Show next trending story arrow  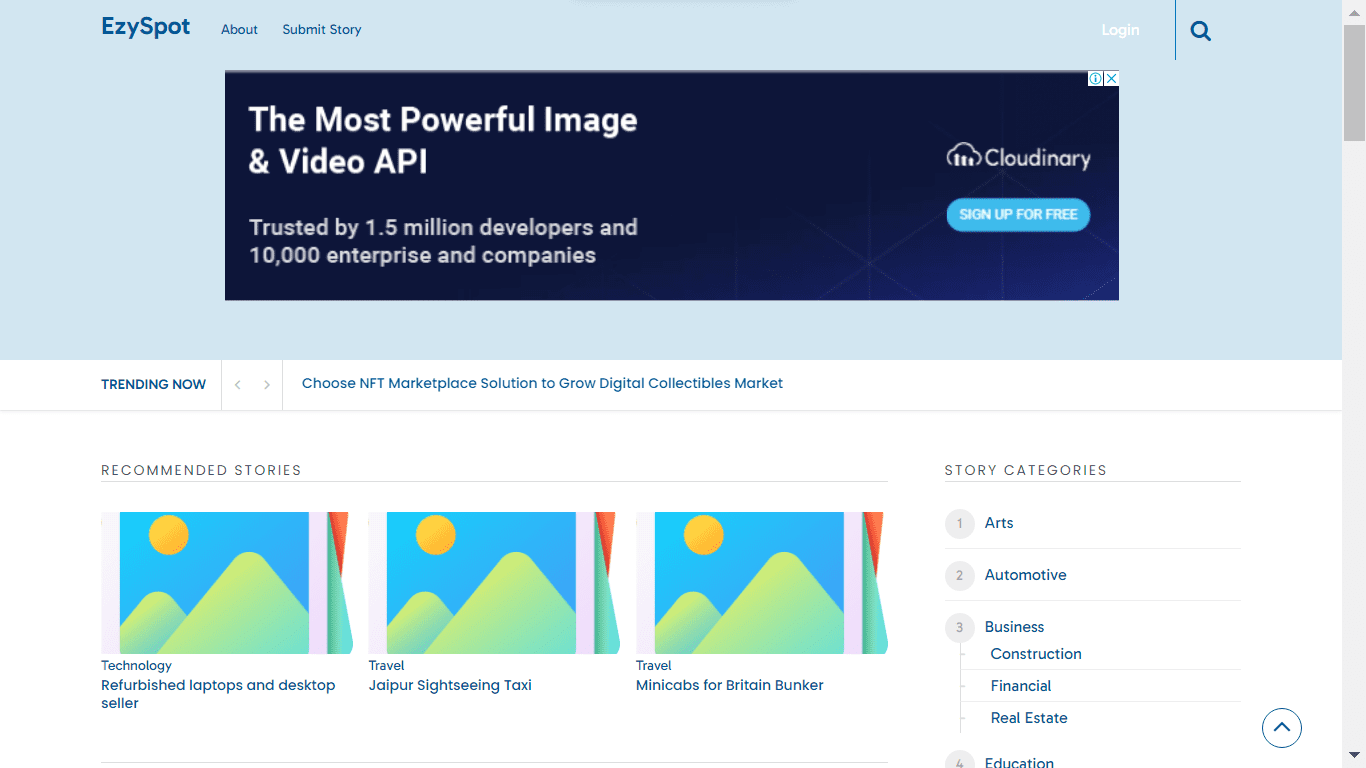click(x=267, y=385)
